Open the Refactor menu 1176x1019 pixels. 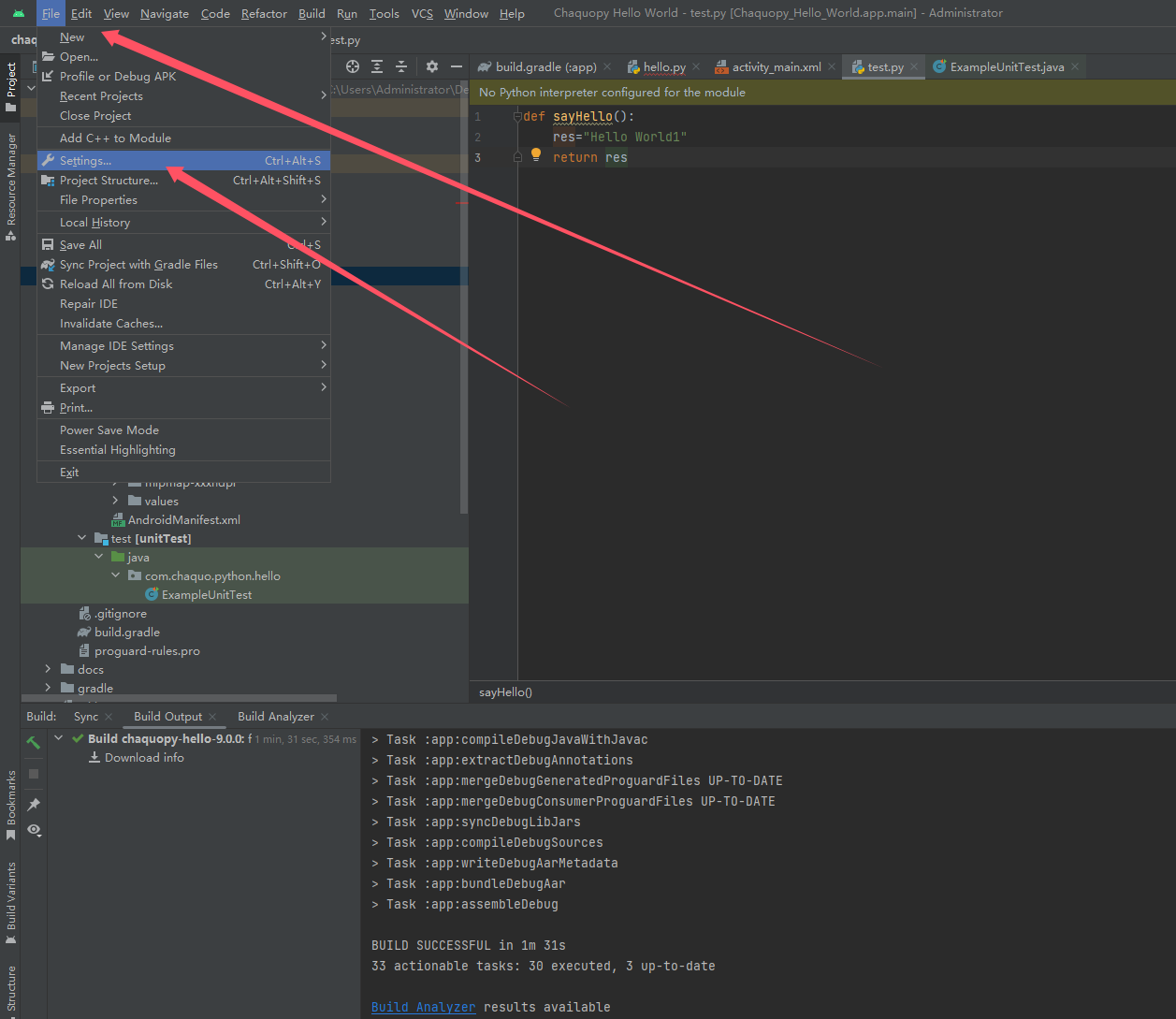tap(264, 13)
